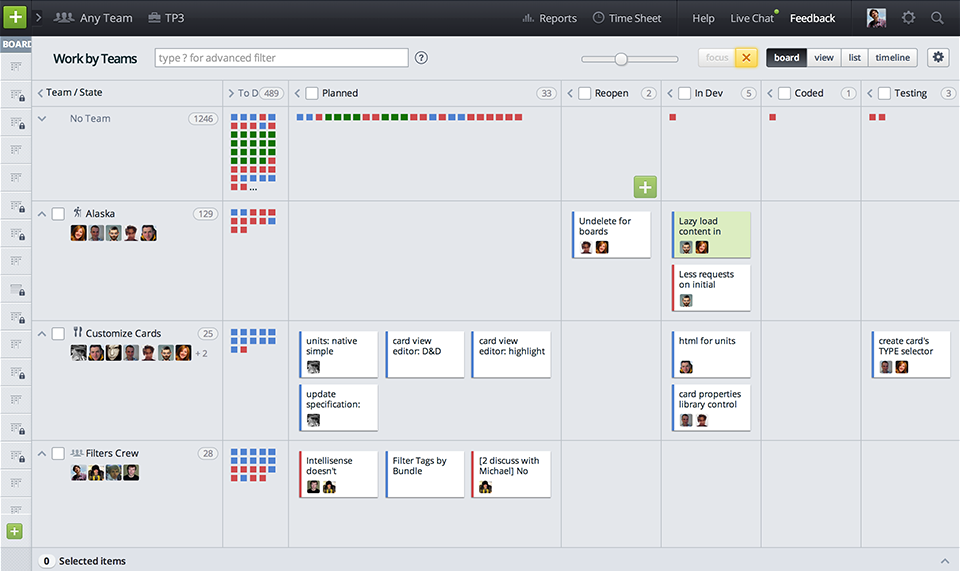Open the Any Team selector
The height and width of the screenshot is (571, 960).
pyautogui.click(x=93, y=18)
